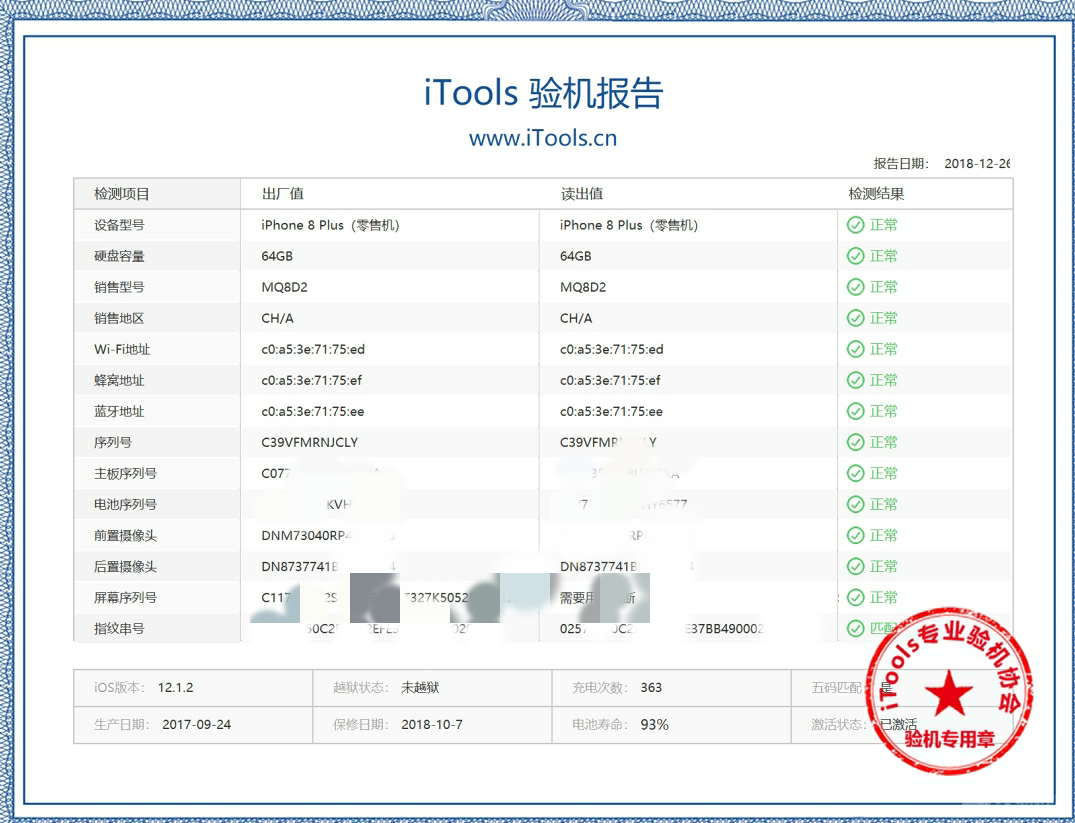Select the 销售型号 row label
1075x823 pixels.
click(x=119, y=287)
